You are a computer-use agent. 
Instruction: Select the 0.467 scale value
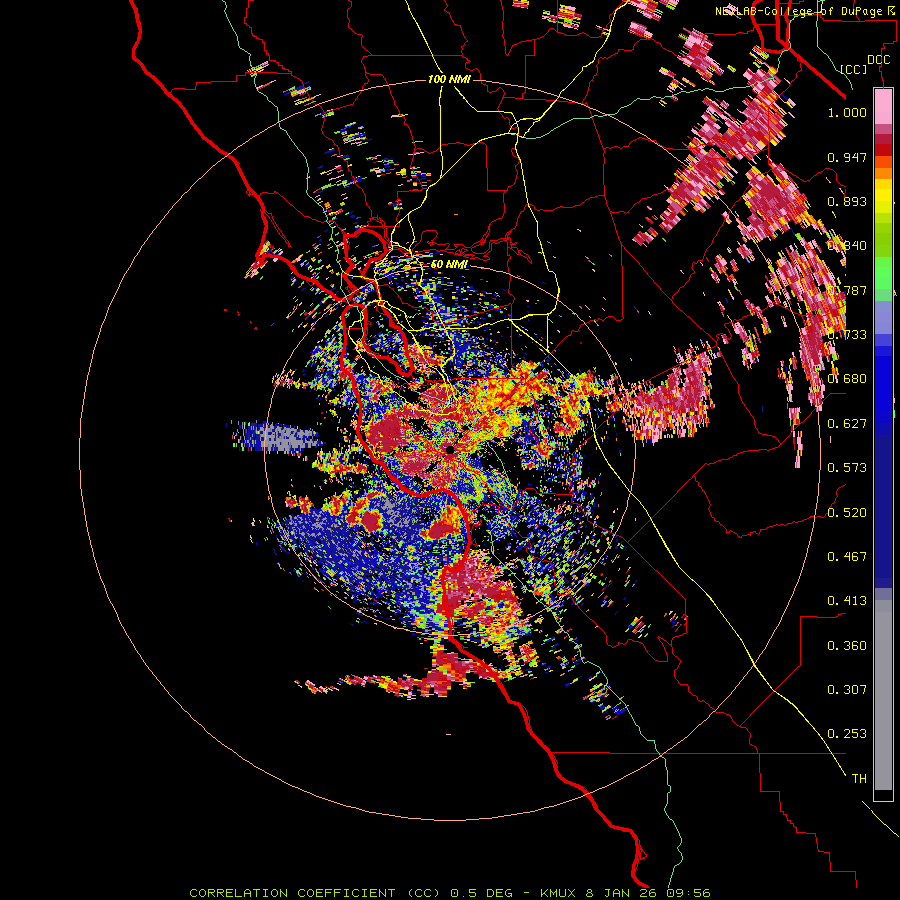click(x=847, y=556)
